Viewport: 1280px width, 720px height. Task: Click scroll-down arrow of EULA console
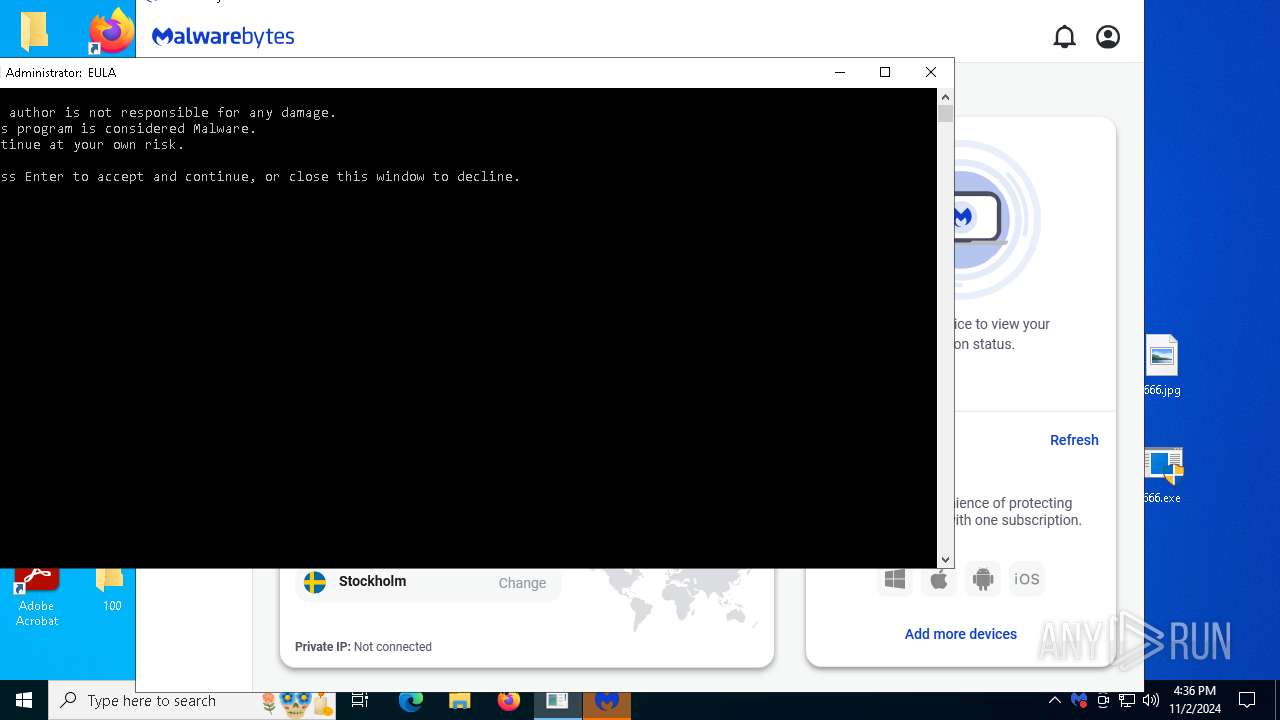tap(945, 560)
